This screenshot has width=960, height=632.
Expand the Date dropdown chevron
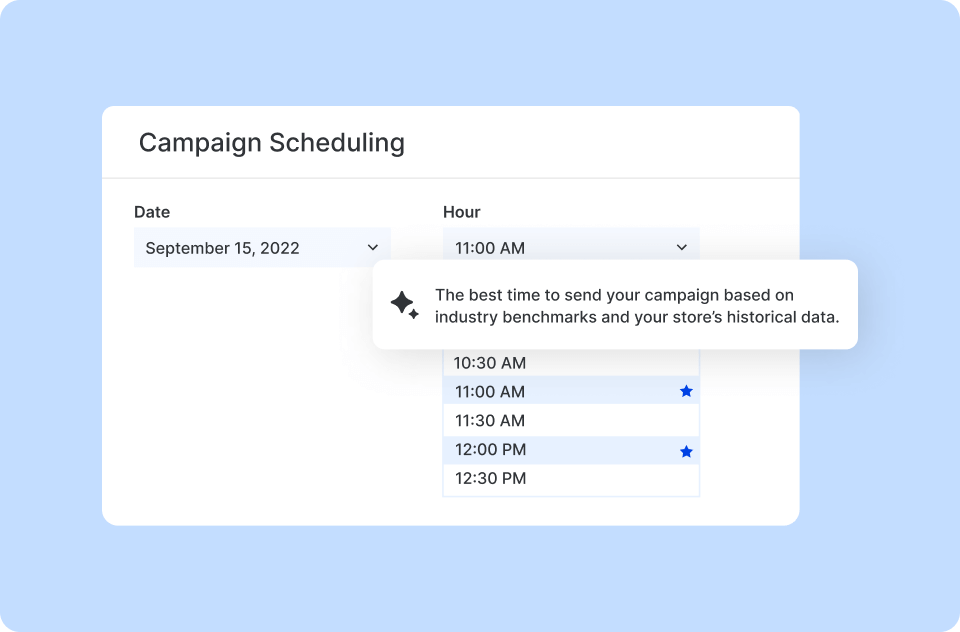(x=373, y=248)
